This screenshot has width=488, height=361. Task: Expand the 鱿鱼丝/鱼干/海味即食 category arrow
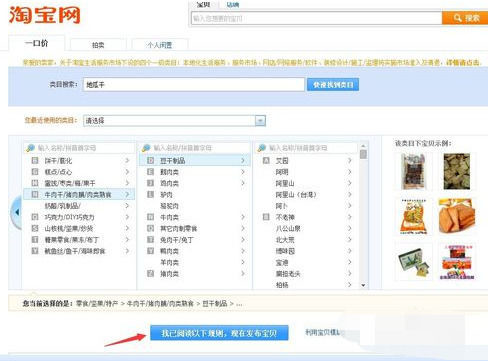(127, 251)
